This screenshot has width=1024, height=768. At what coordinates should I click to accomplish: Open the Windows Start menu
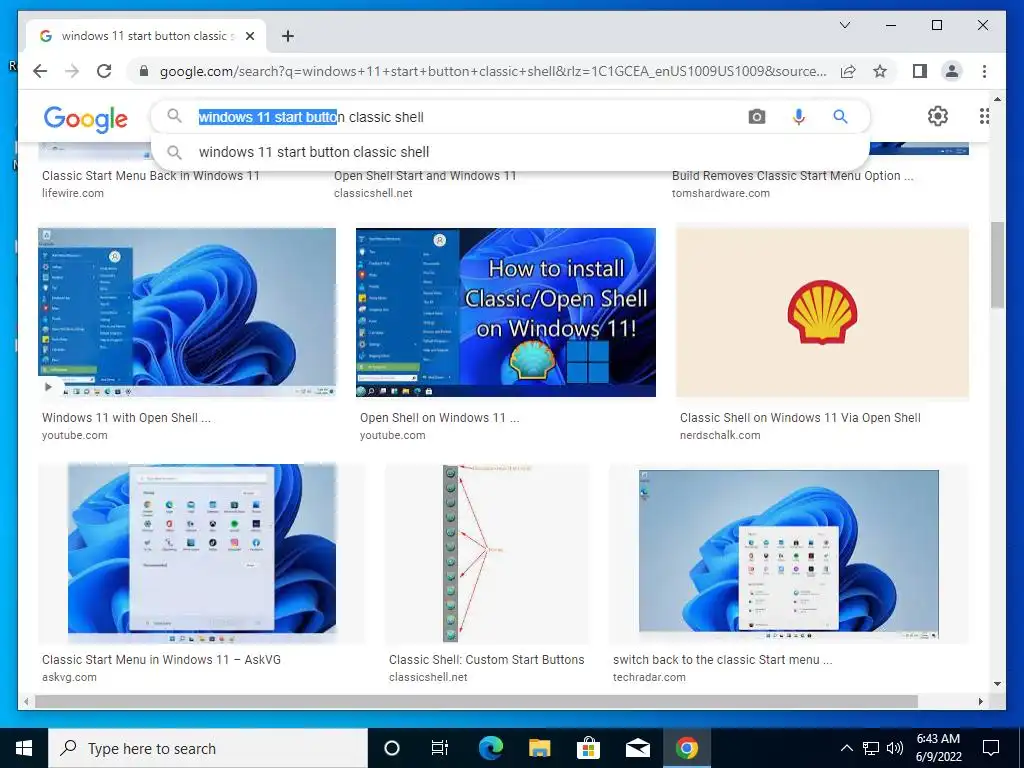click(24, 748)
